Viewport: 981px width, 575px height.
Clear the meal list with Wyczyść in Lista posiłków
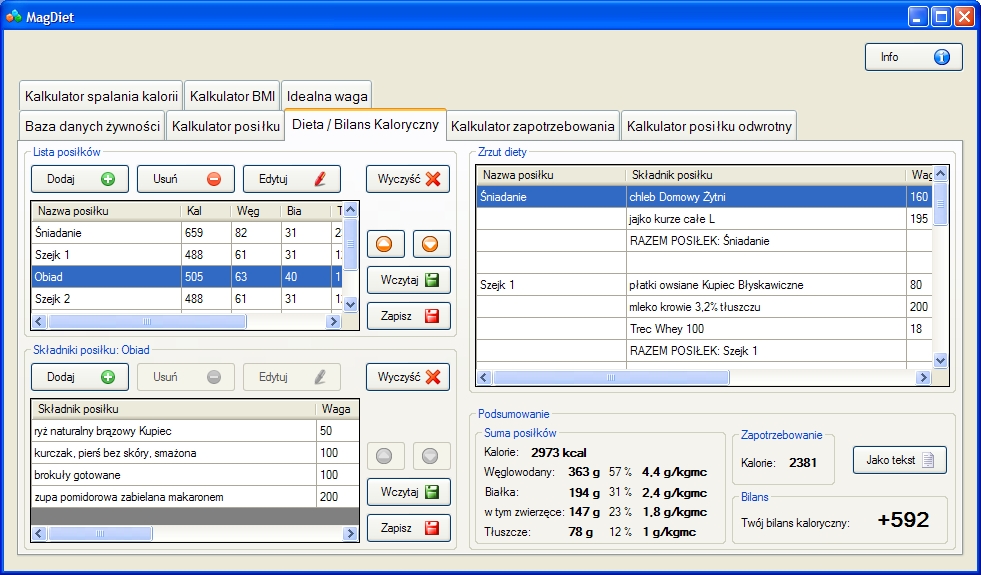[408, 179]
